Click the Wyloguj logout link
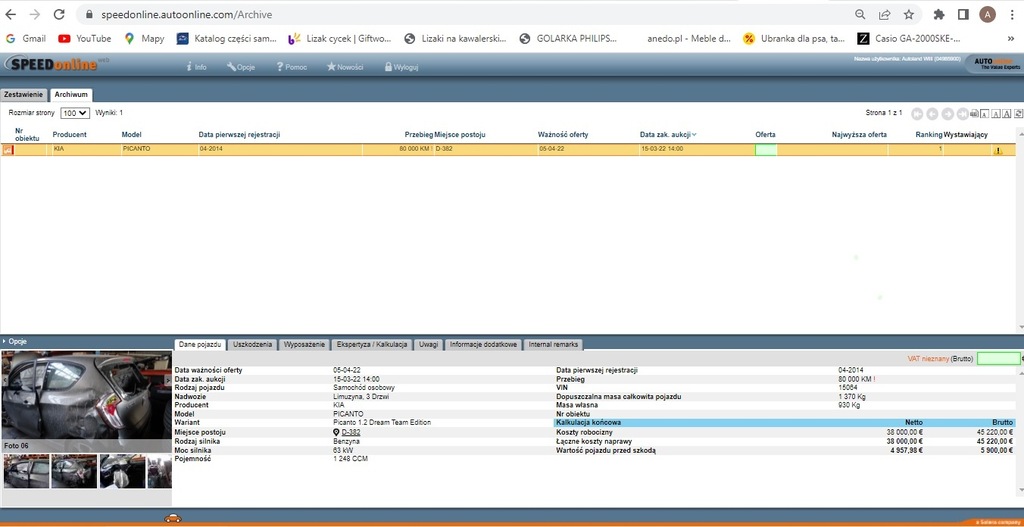 pyautogui.click(x=400, y=67)
